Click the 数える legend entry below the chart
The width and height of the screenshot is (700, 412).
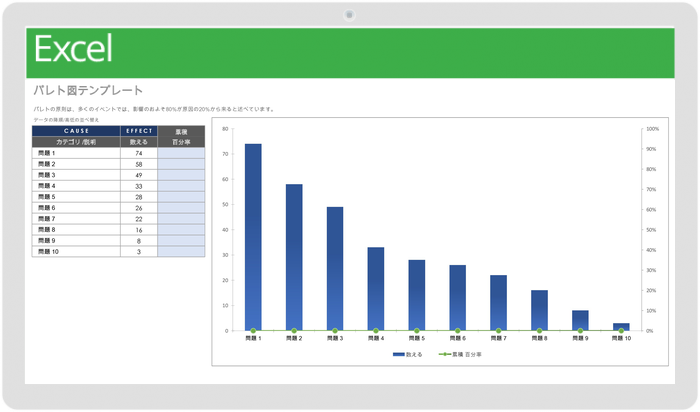pos(407,354)
